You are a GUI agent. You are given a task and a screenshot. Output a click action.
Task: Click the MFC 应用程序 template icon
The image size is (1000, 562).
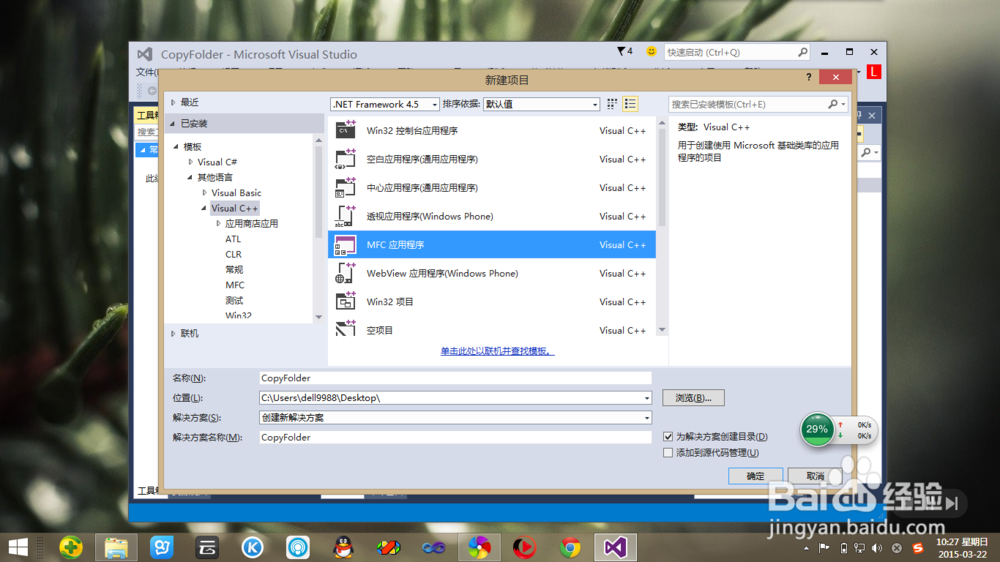(345, 245)
